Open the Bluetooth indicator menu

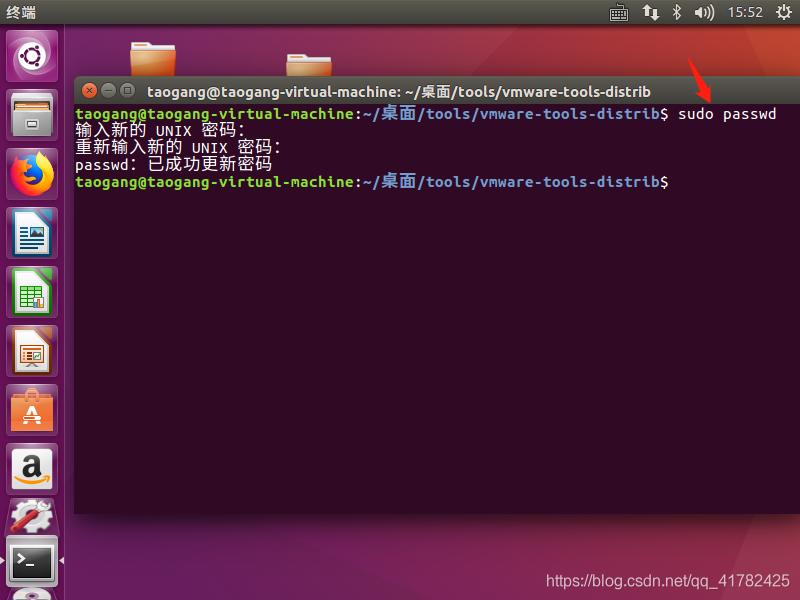coord(677,12)
